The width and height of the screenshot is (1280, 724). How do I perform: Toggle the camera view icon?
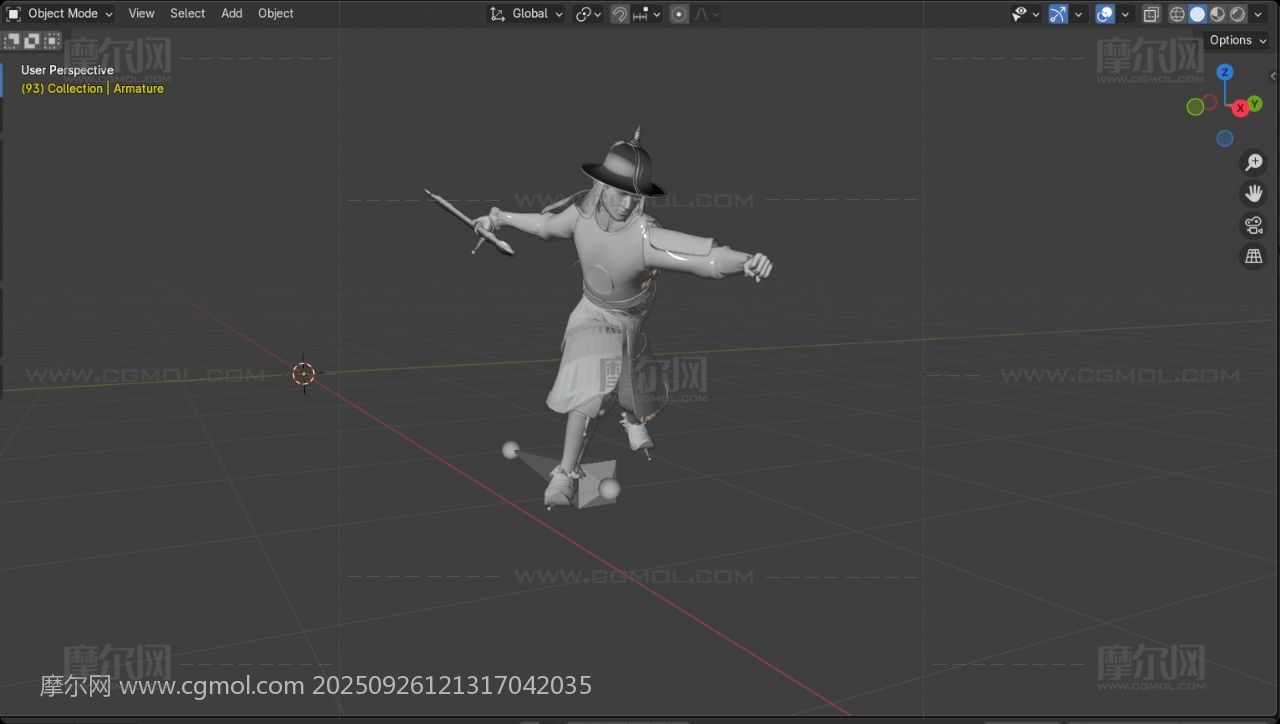coord(1253,225)
